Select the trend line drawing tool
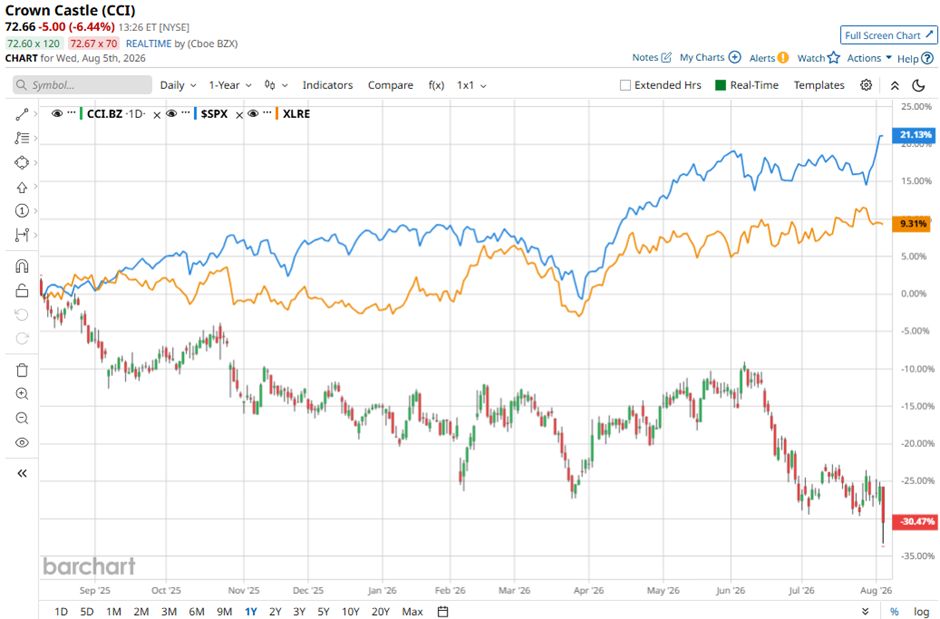 pyautogui.click(x=22, y=114)
